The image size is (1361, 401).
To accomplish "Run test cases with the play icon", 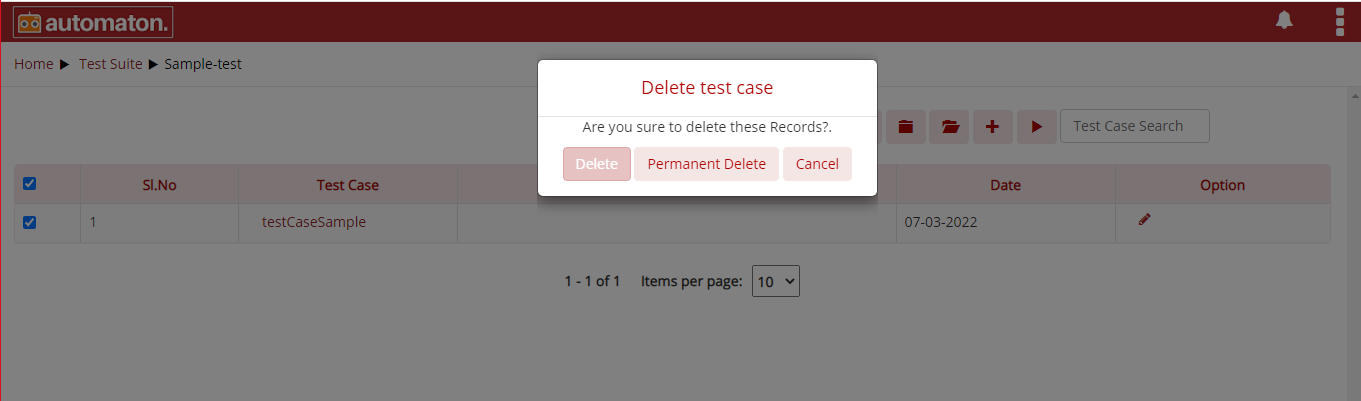I will 1037,127.
